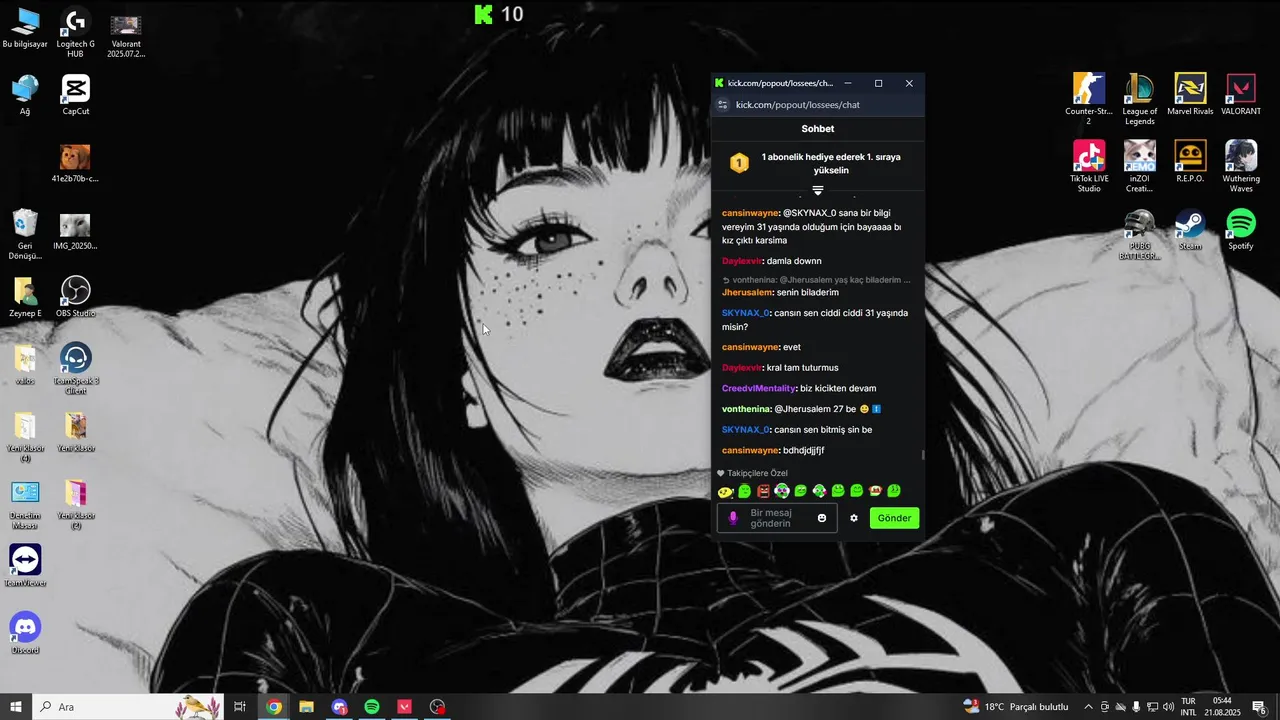
Task: Click username cansinwayne in first message
Action: 750,213
